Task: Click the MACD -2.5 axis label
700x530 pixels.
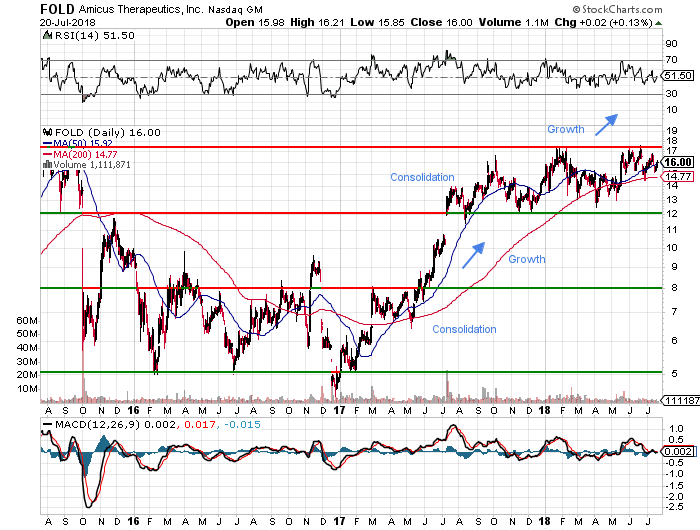Action: [674, 507]
